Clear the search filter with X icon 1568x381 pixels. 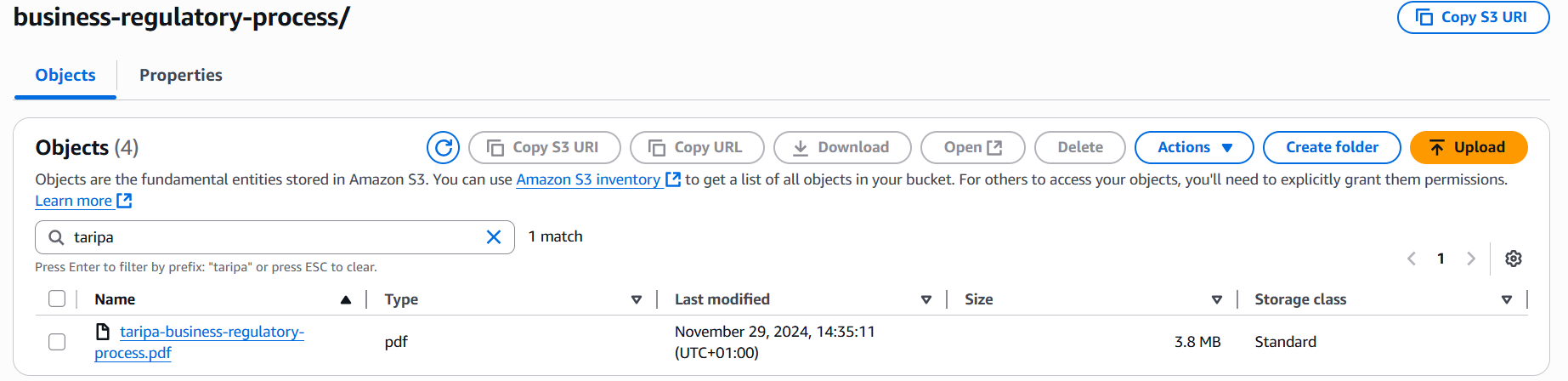494,237
